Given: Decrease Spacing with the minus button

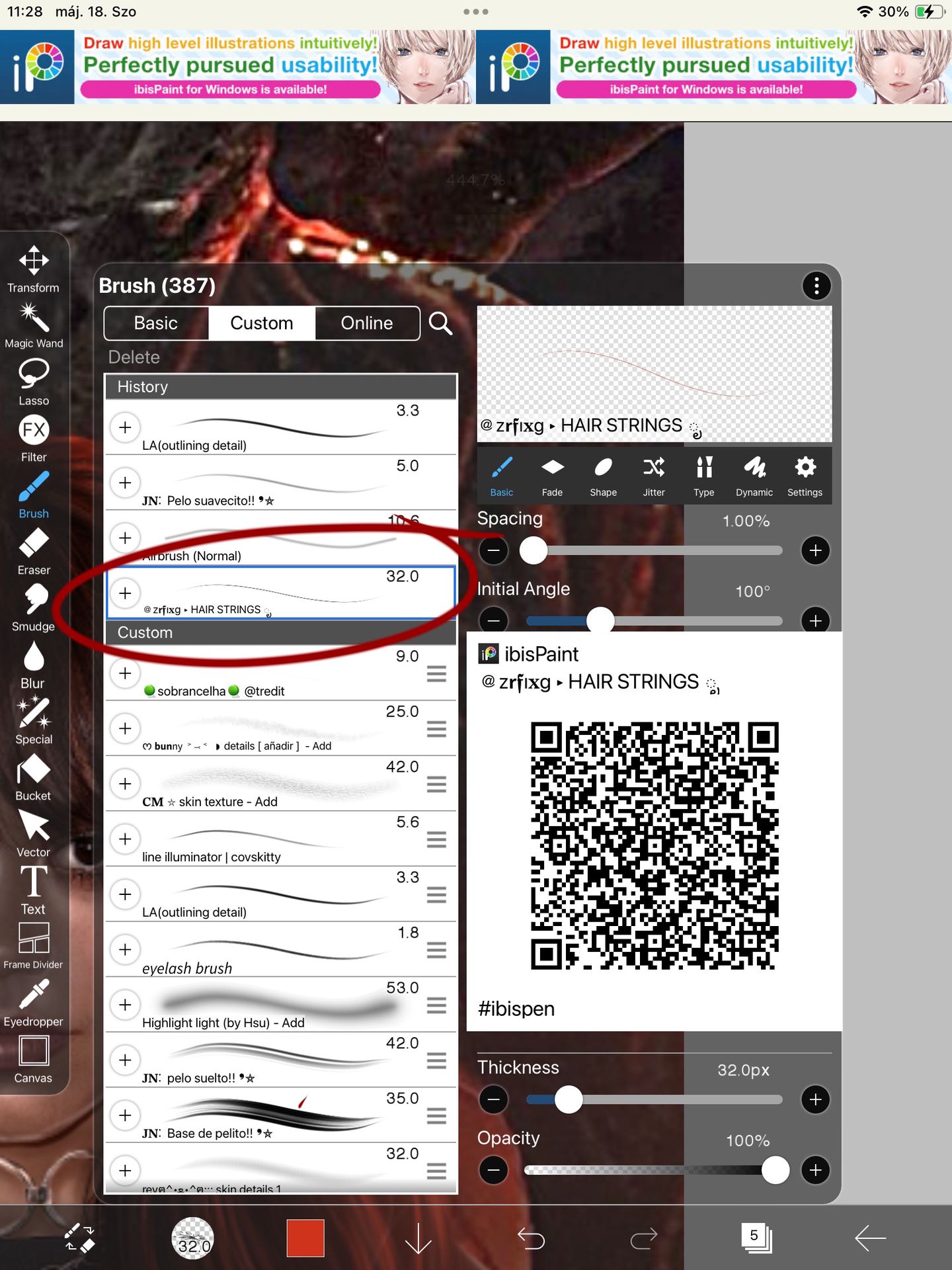Looking at the screenshot, I should click(x=494, y=550).
